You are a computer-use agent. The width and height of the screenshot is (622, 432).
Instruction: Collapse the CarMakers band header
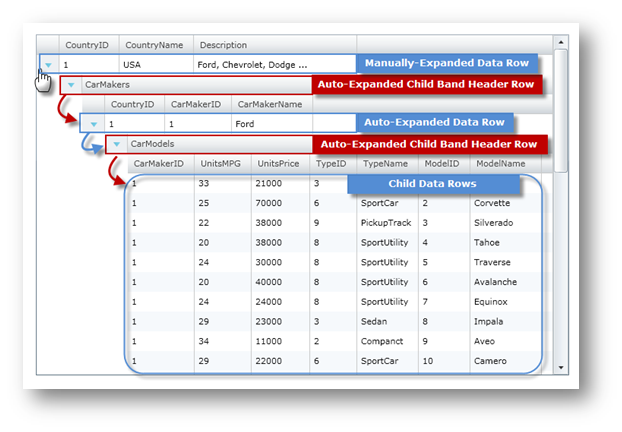[71, 85]
